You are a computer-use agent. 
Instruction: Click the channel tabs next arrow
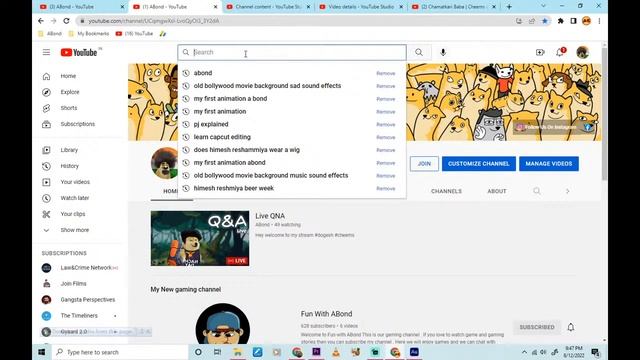click(567, 191)
